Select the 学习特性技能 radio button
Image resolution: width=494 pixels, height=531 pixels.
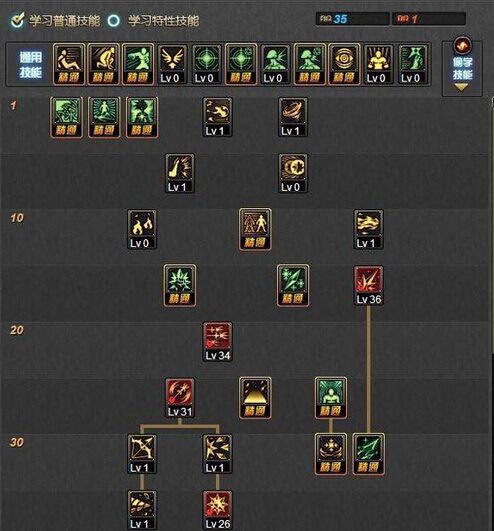114,21
